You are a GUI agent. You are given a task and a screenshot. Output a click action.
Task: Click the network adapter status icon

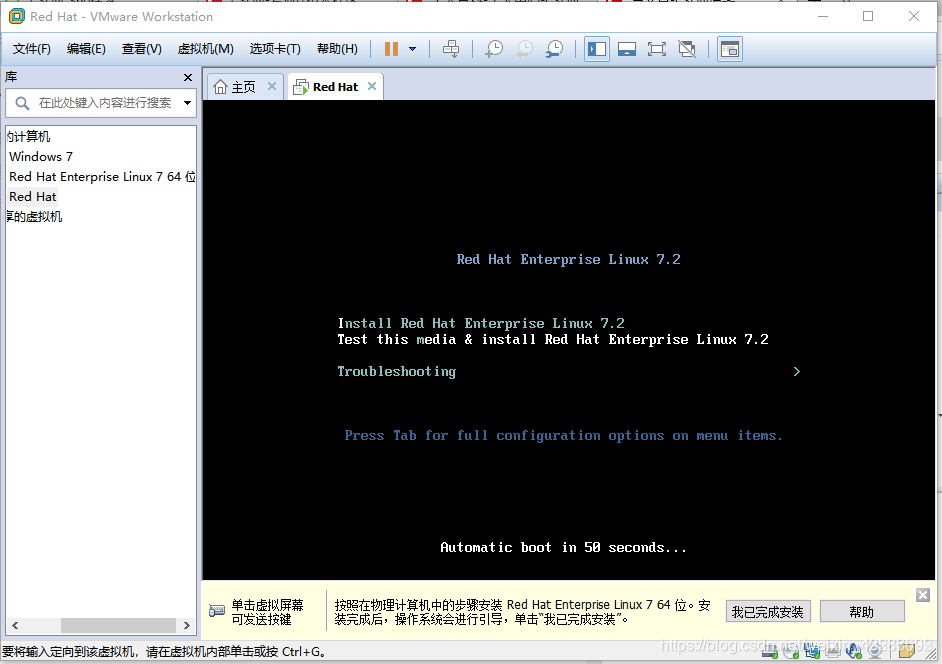[x=812, y=650]
